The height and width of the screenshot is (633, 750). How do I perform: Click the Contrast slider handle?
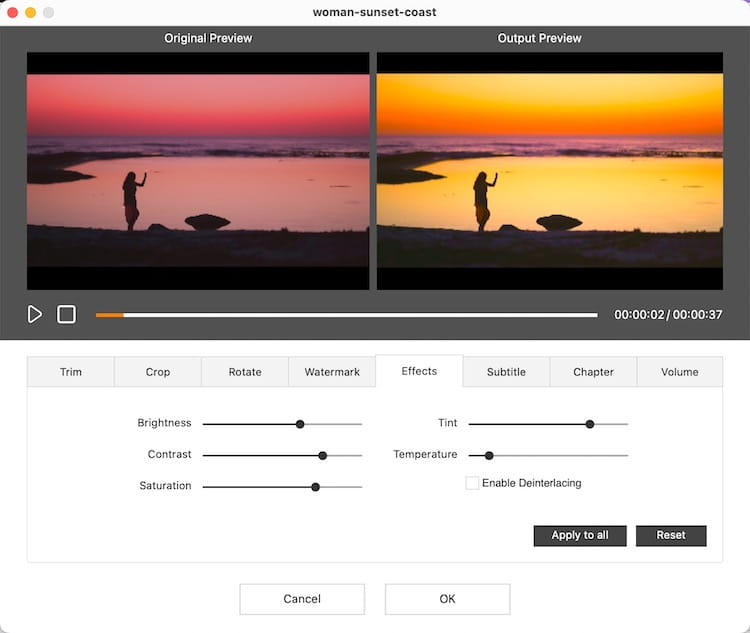tap(323, 455)
